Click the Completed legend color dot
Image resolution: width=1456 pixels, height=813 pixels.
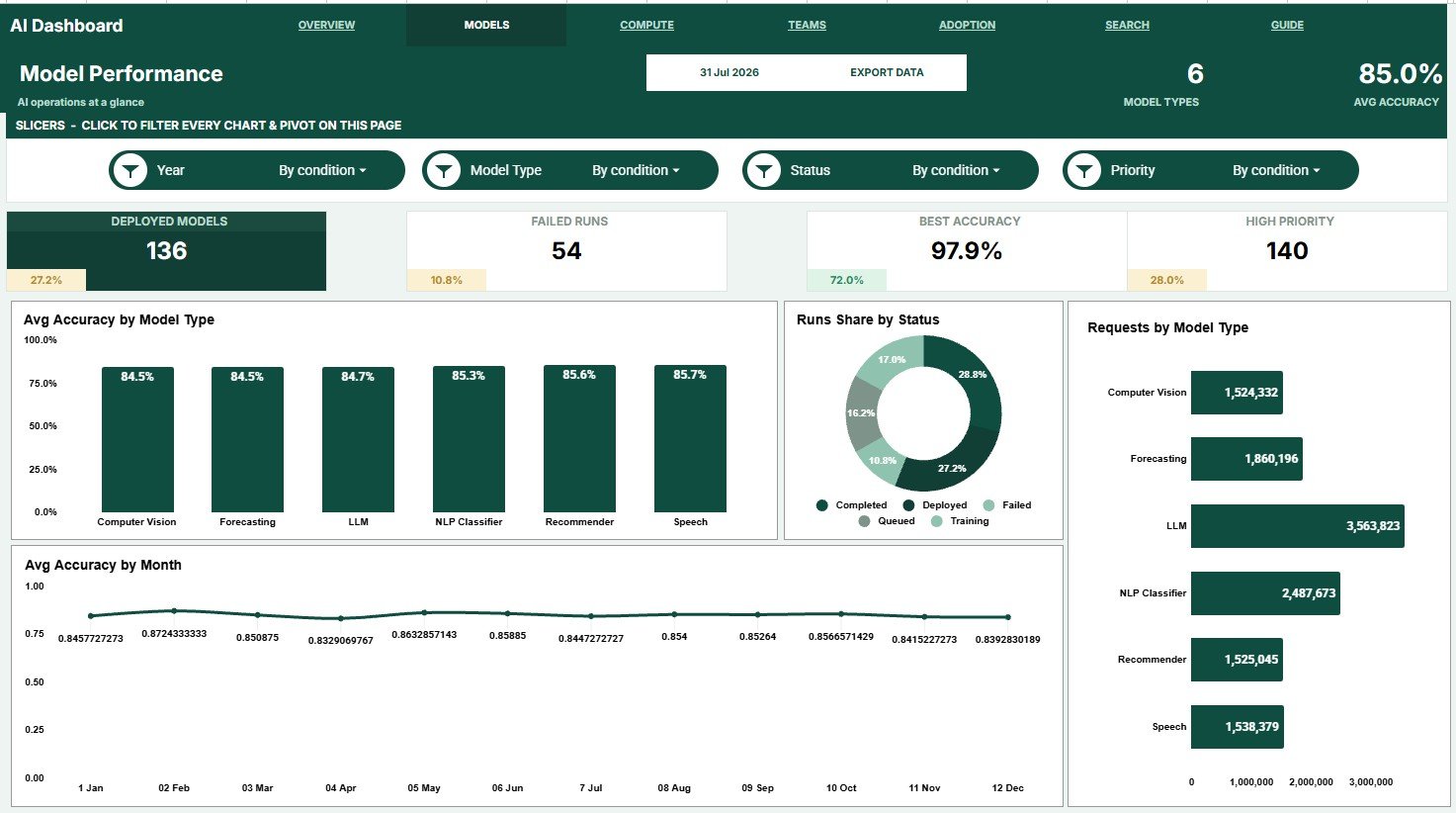click(821, 505)
